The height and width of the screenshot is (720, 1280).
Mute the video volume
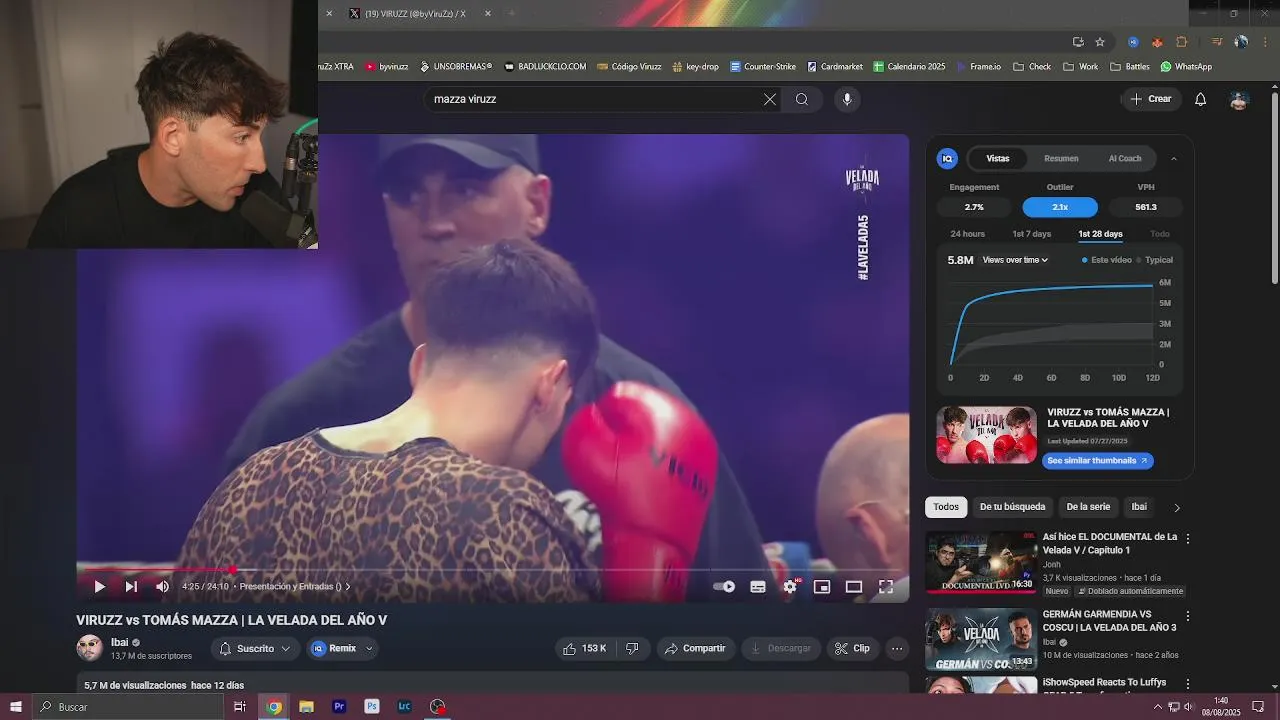coord(163,587)
